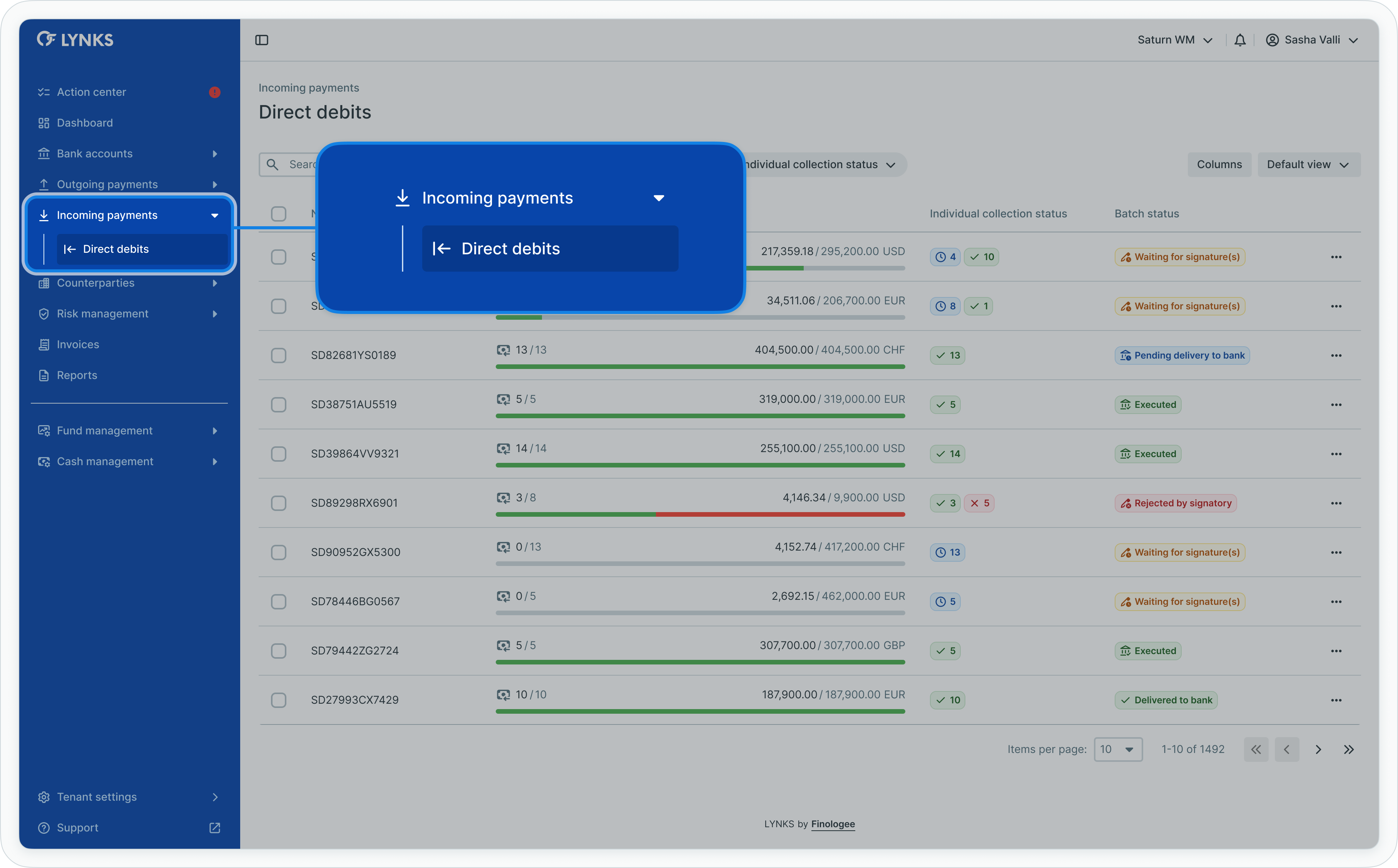Click the Columns button

(1219, 165)
